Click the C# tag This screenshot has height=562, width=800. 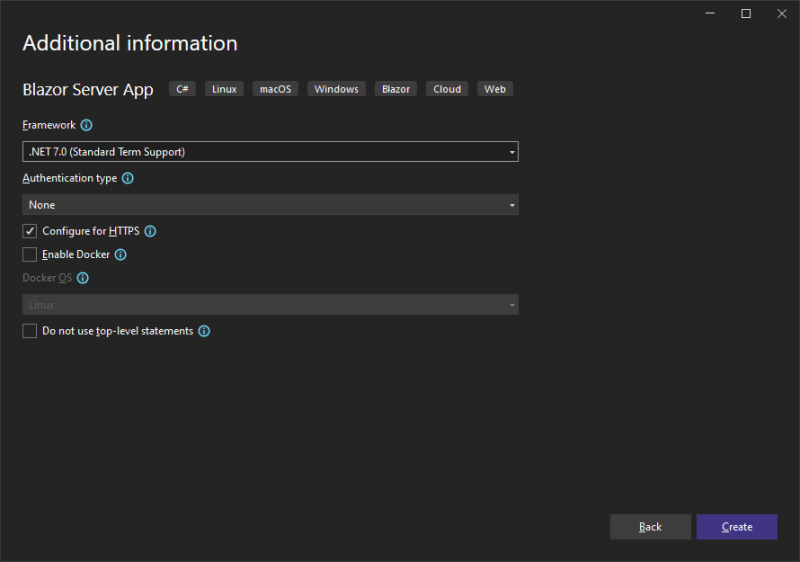pos(182,89)
